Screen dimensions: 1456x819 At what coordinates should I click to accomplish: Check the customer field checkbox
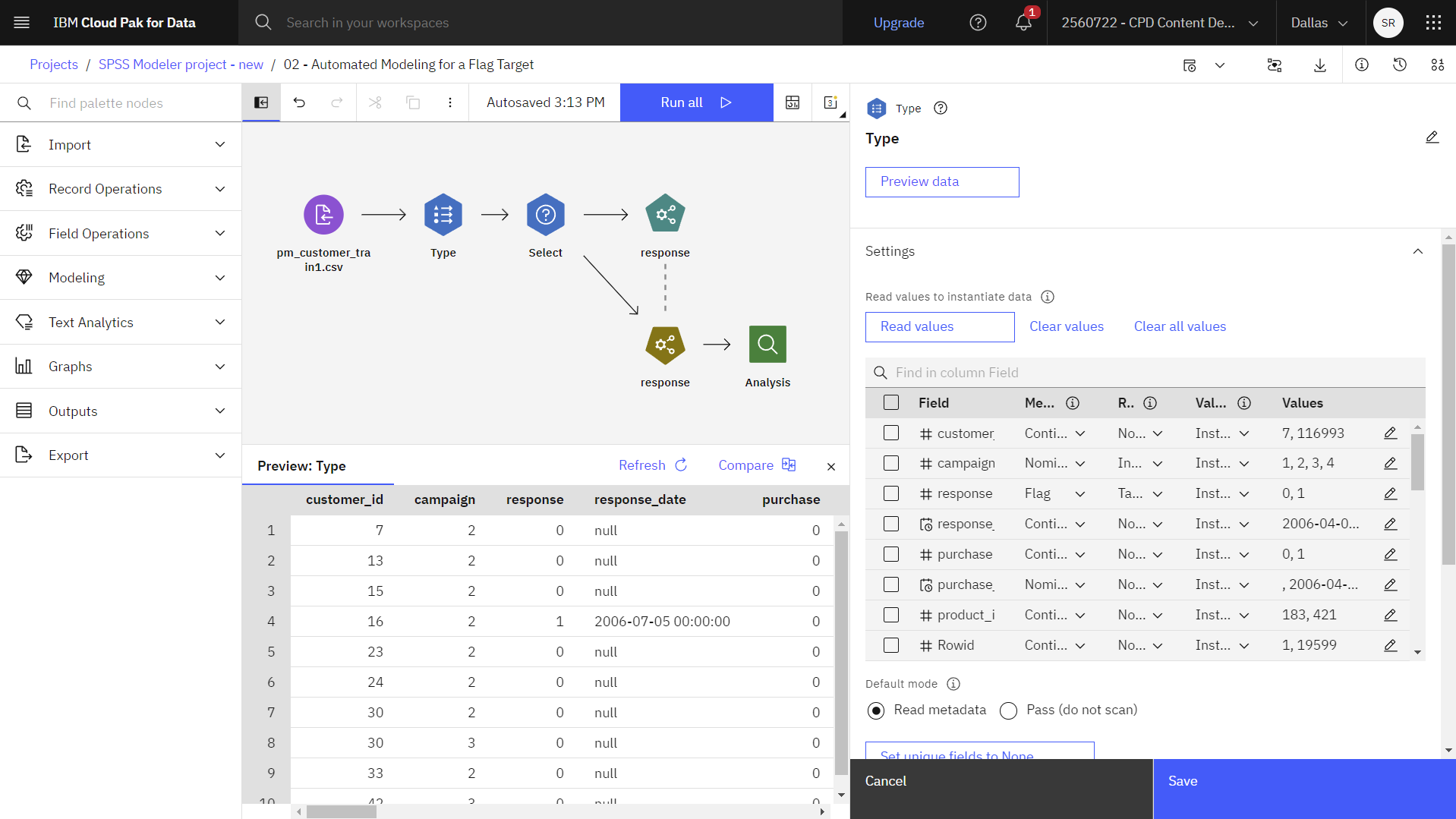[x=891, y=433]
